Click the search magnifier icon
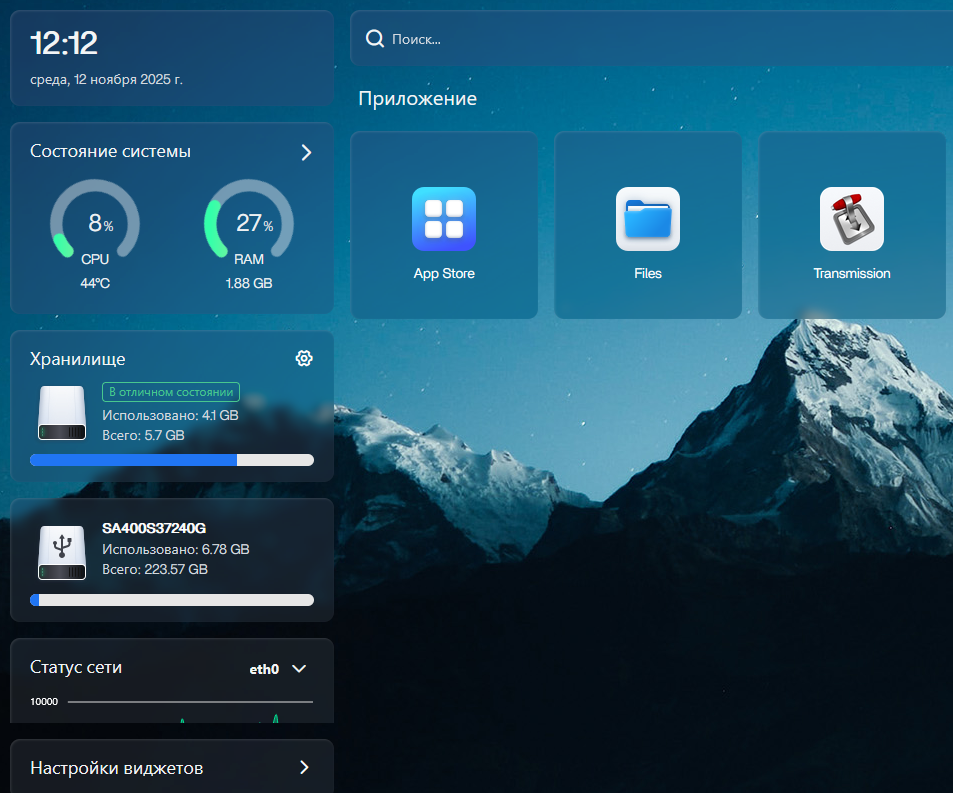 (x=374, y=39)
